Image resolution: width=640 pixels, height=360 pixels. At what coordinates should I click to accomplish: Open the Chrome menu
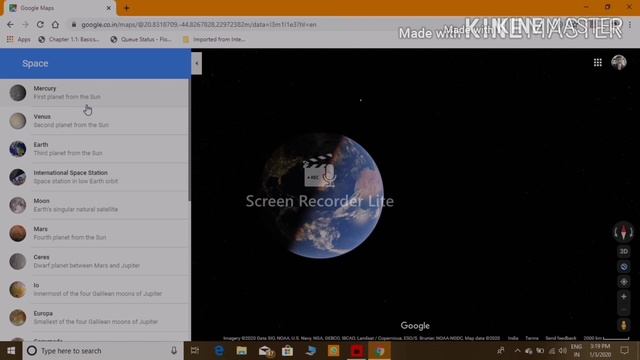630,24
